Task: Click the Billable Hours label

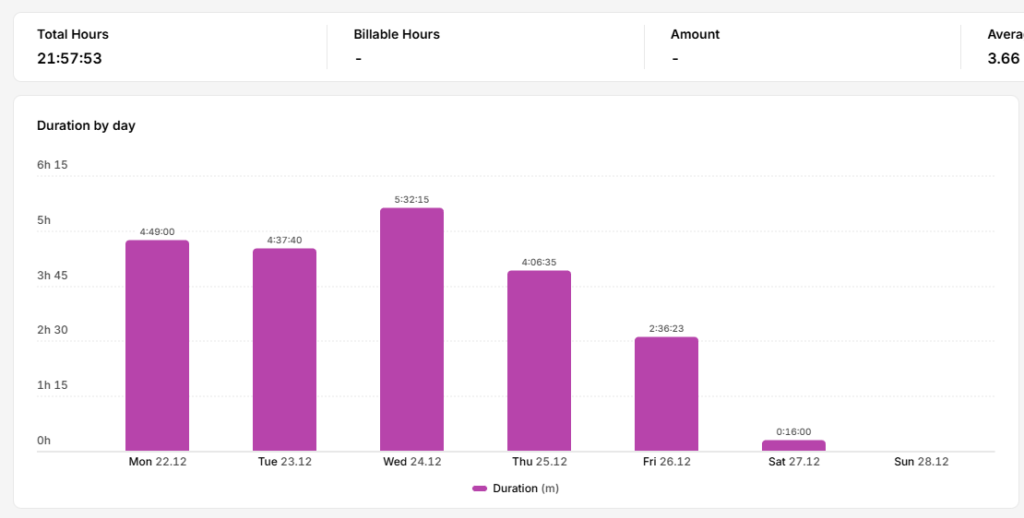Action: click(x=397, y=35)
